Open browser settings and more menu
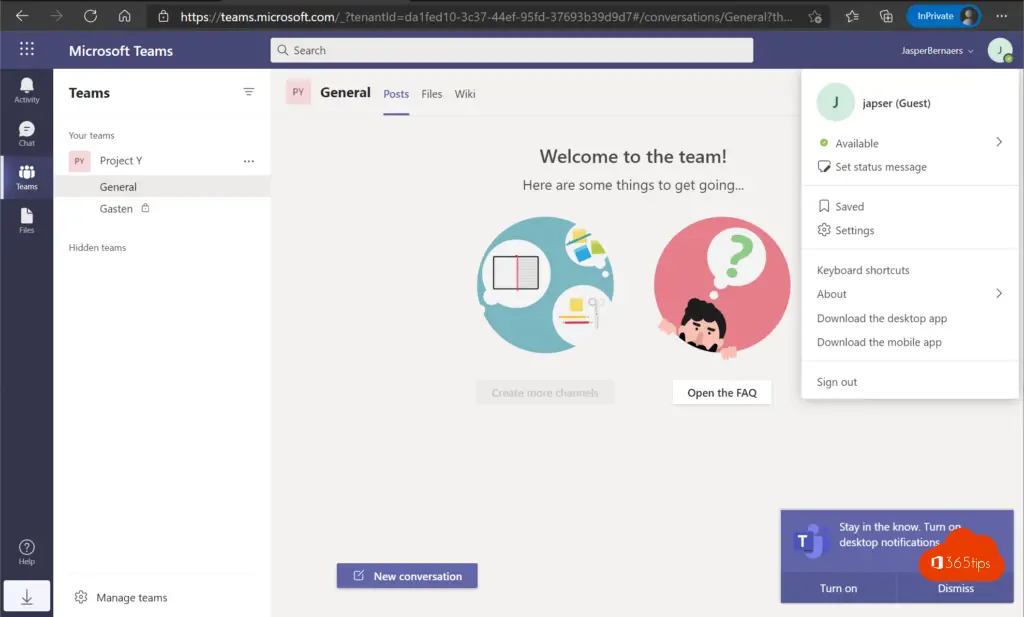The height and width of the screenshot is (617, 1024). (x=1002, y=16)
